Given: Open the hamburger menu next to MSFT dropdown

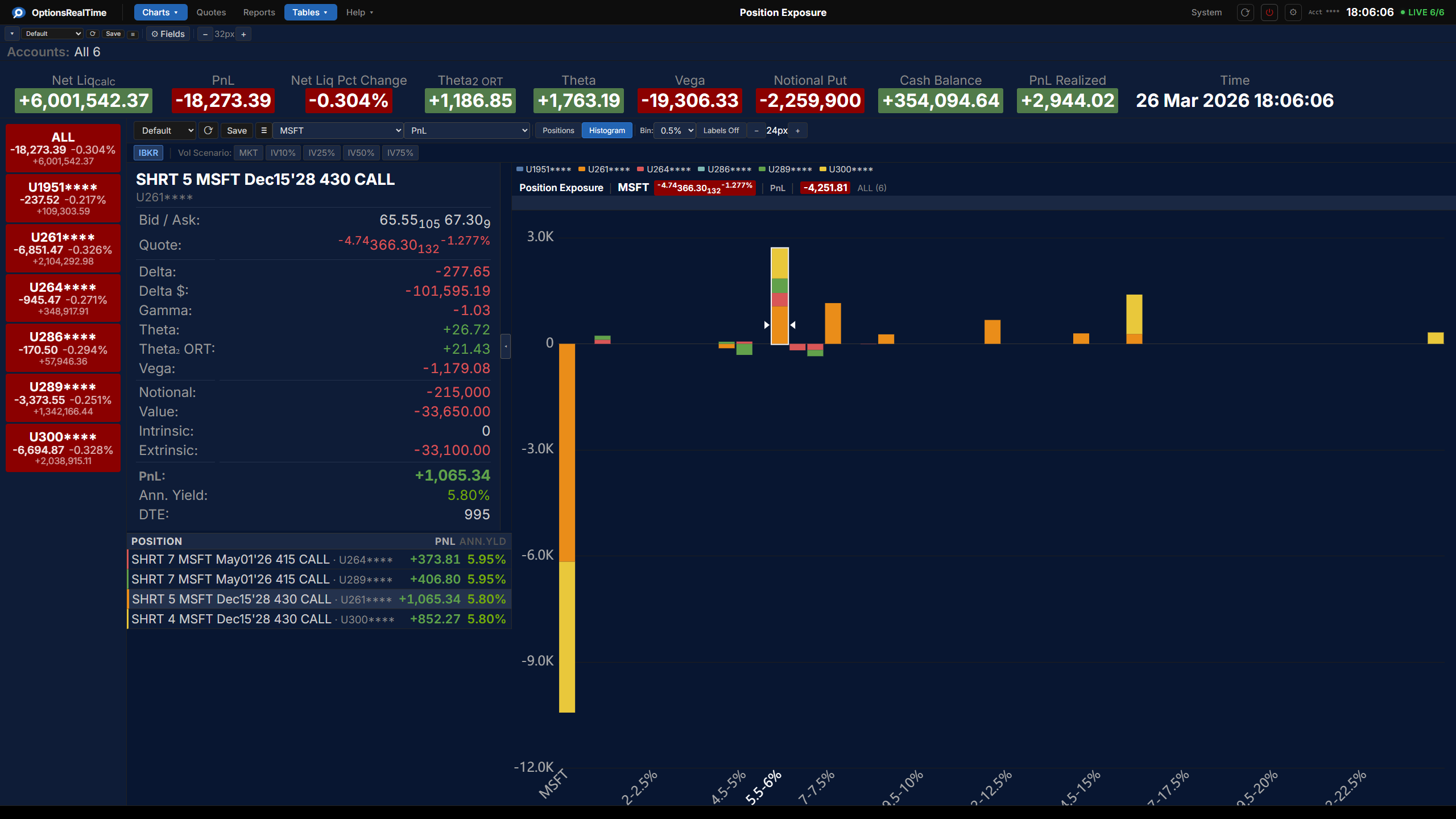Looking at the screenshot, I should [x=263, y=130].
